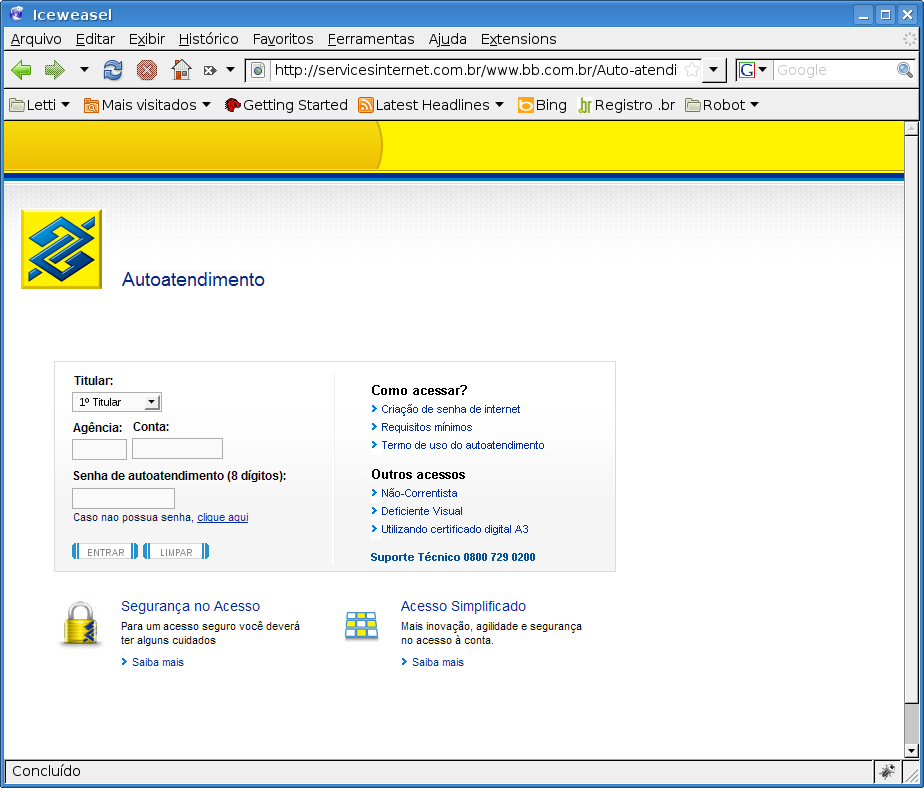Click the Acesso Simplificado grid icon
This screenshot has height=788, width=924.
click(x=361, y=626)
